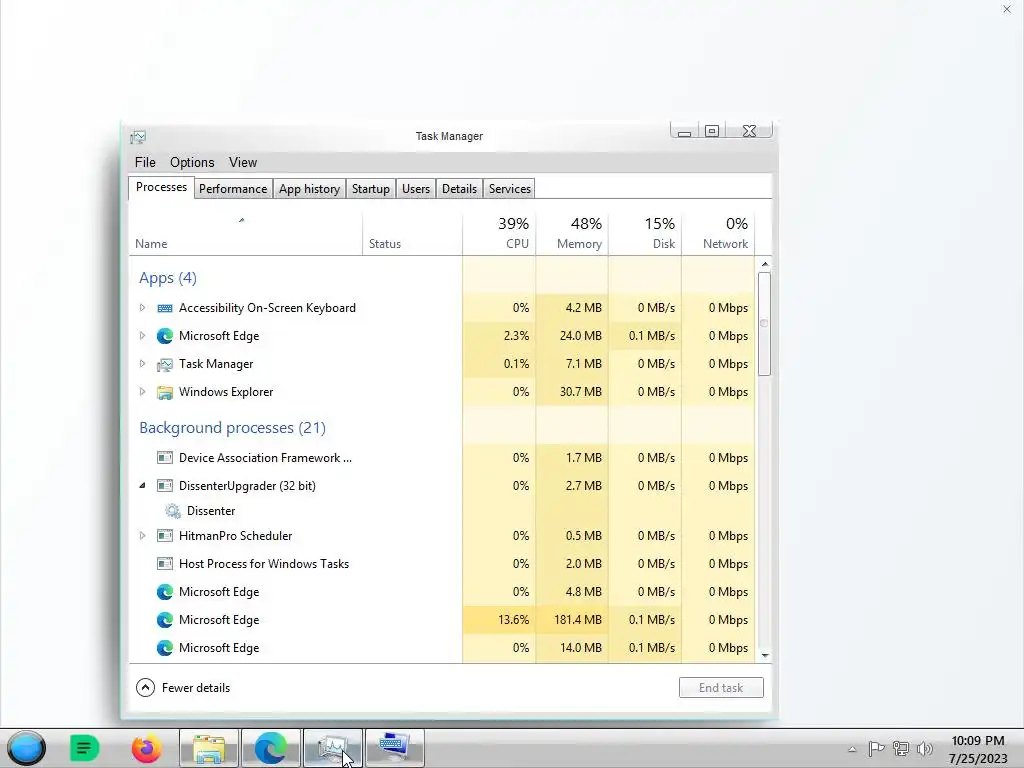Click the HitmanPro Scheduler process icon

pos(165,536)
